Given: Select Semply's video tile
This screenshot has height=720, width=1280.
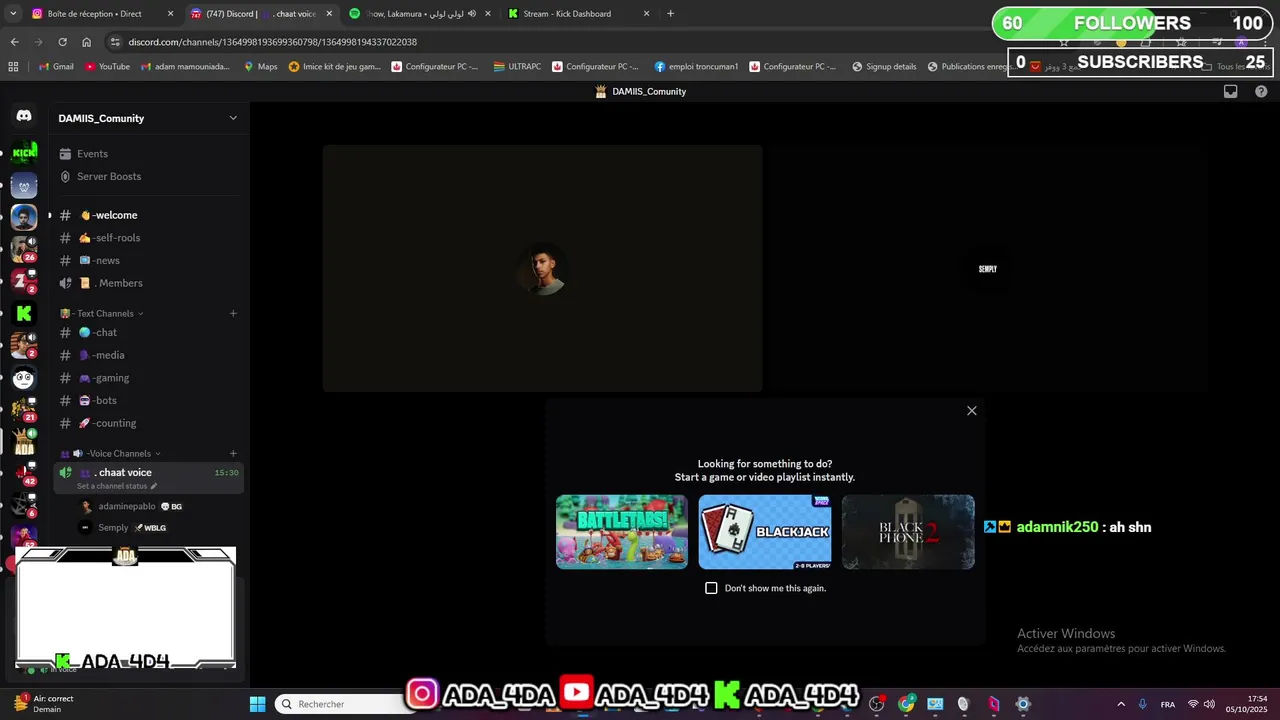Looking at the screenshot, I should coord(987,268).
